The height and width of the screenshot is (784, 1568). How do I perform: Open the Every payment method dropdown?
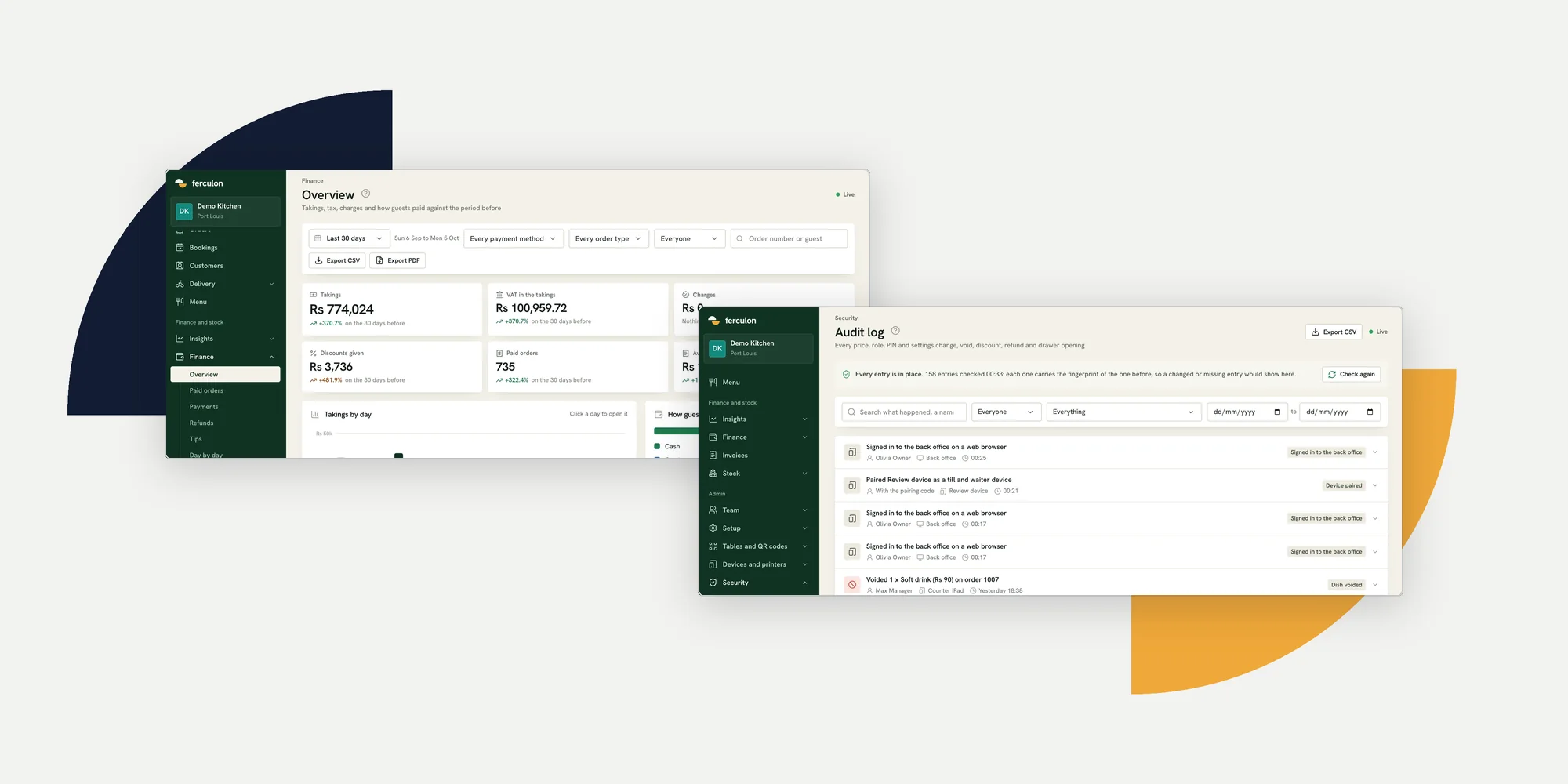pos(514,238)
